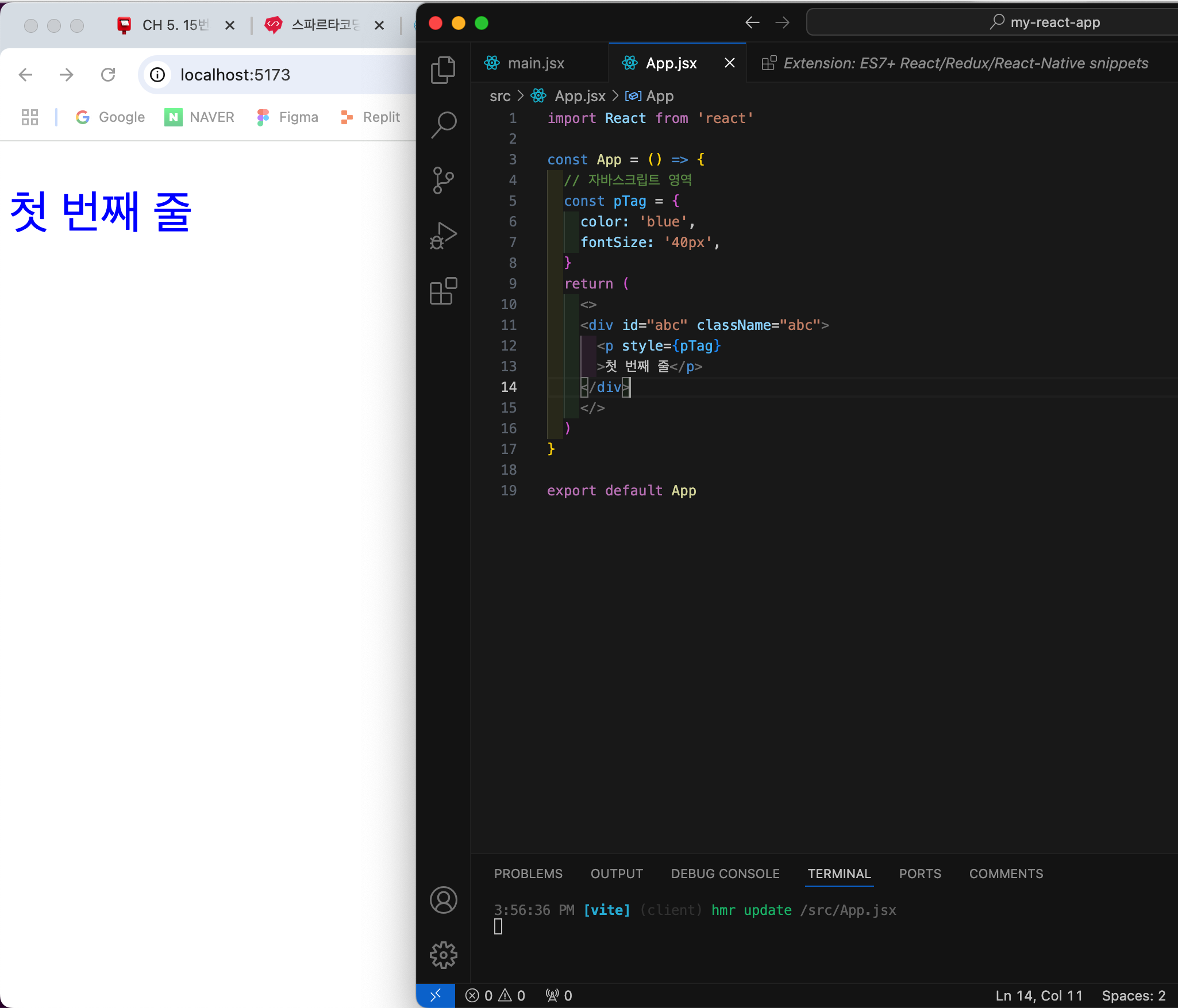Open the Search view icon
This screenshot has width=1178, height=1008.
pos(443,125)
